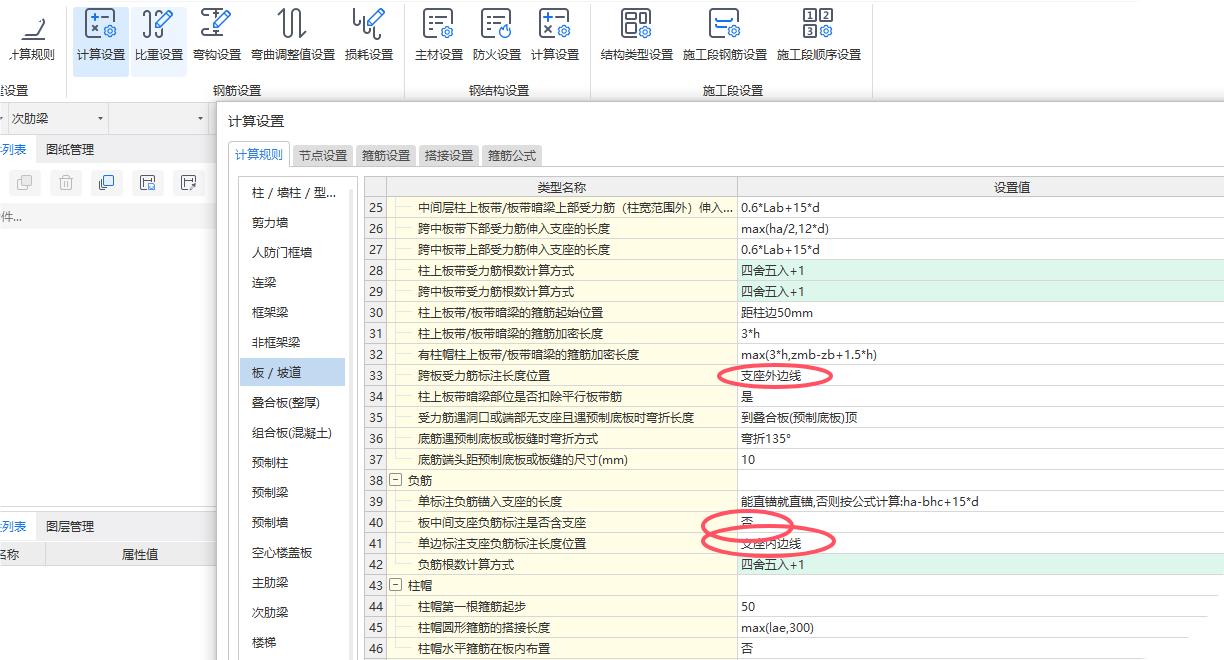Click the greyed-out copy icon in component list toolbar
The height and width of the screenshot is (660, 1224).
(25, 182)
